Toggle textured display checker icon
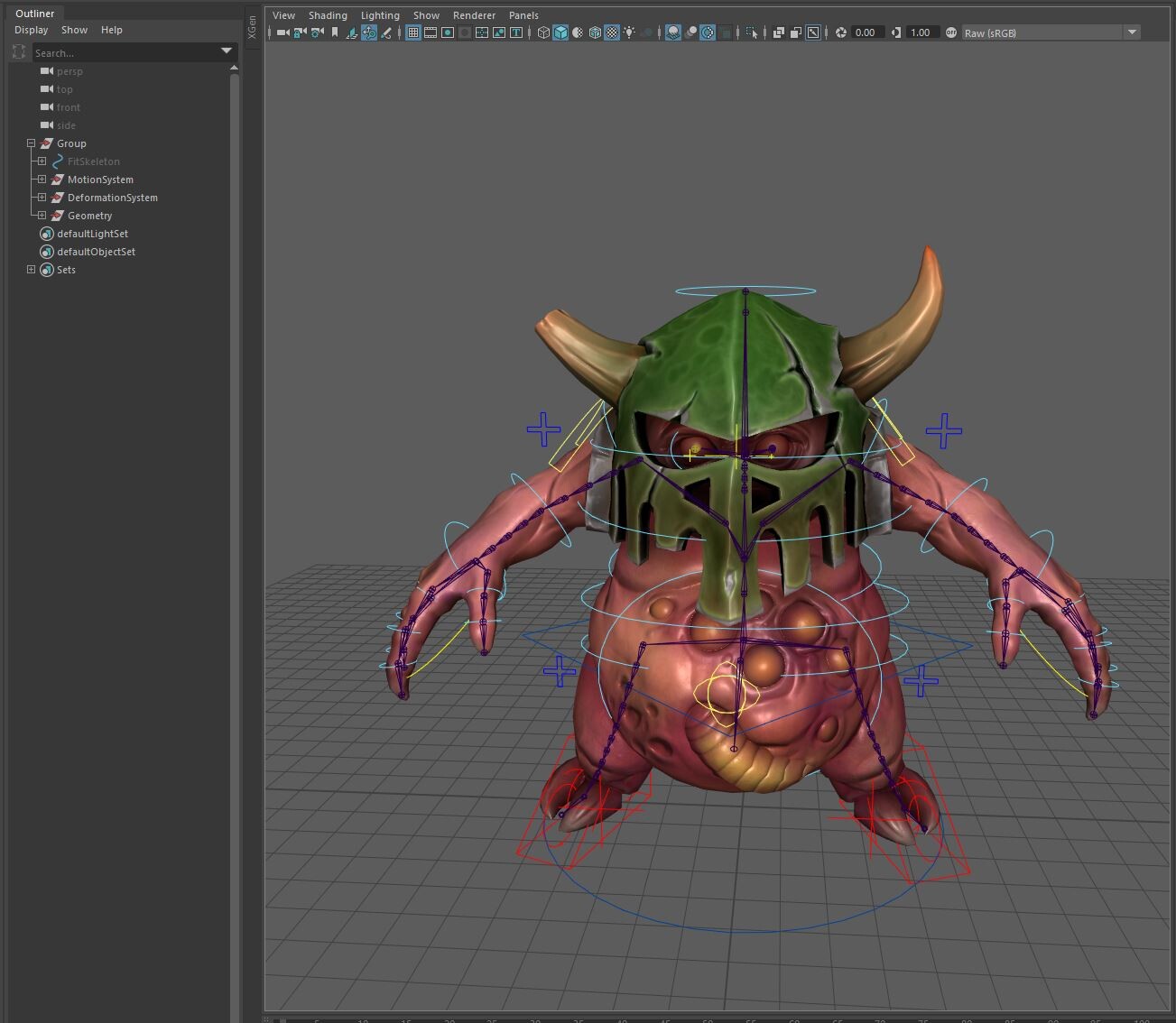 pos(612,32)
